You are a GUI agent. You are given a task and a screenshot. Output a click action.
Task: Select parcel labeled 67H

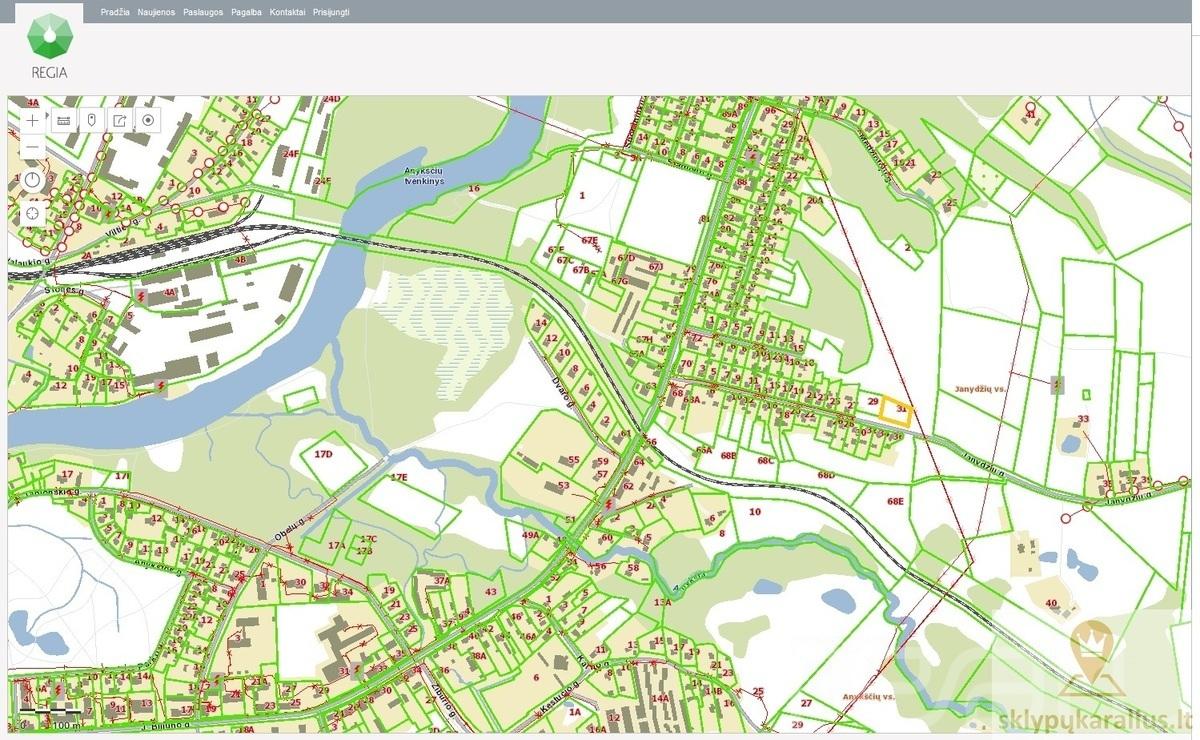[646, 339]
